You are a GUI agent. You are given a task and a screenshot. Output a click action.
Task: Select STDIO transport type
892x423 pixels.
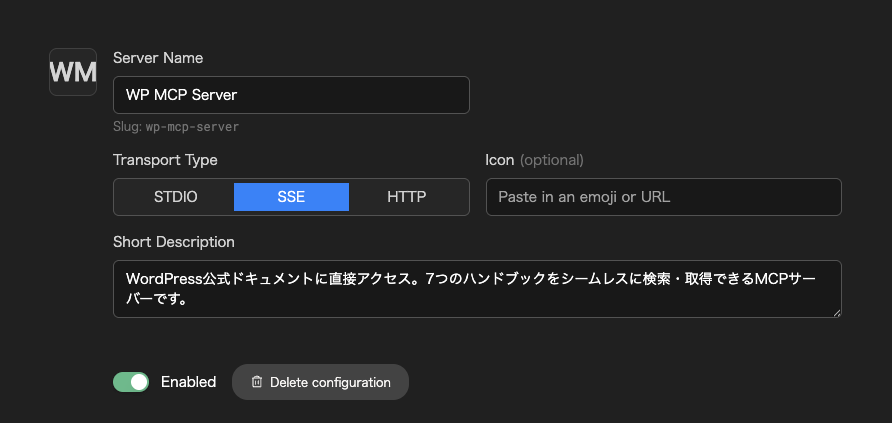coord(175,197)
